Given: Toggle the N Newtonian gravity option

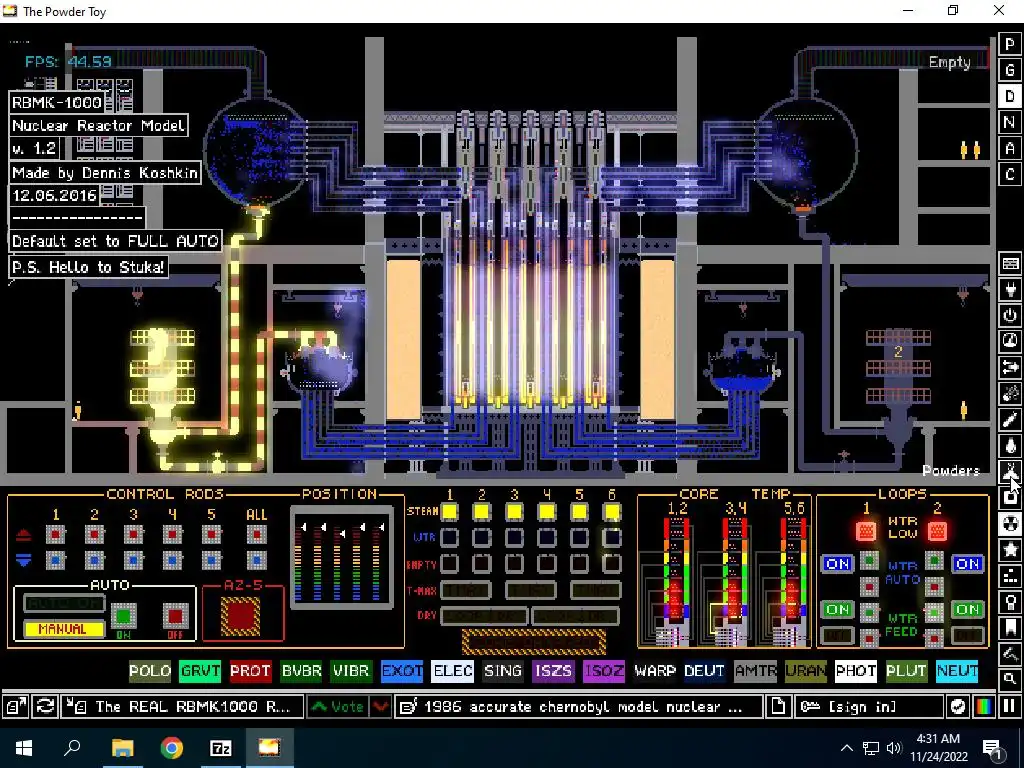Looking at the screenshot, I should pos(1010,123).
